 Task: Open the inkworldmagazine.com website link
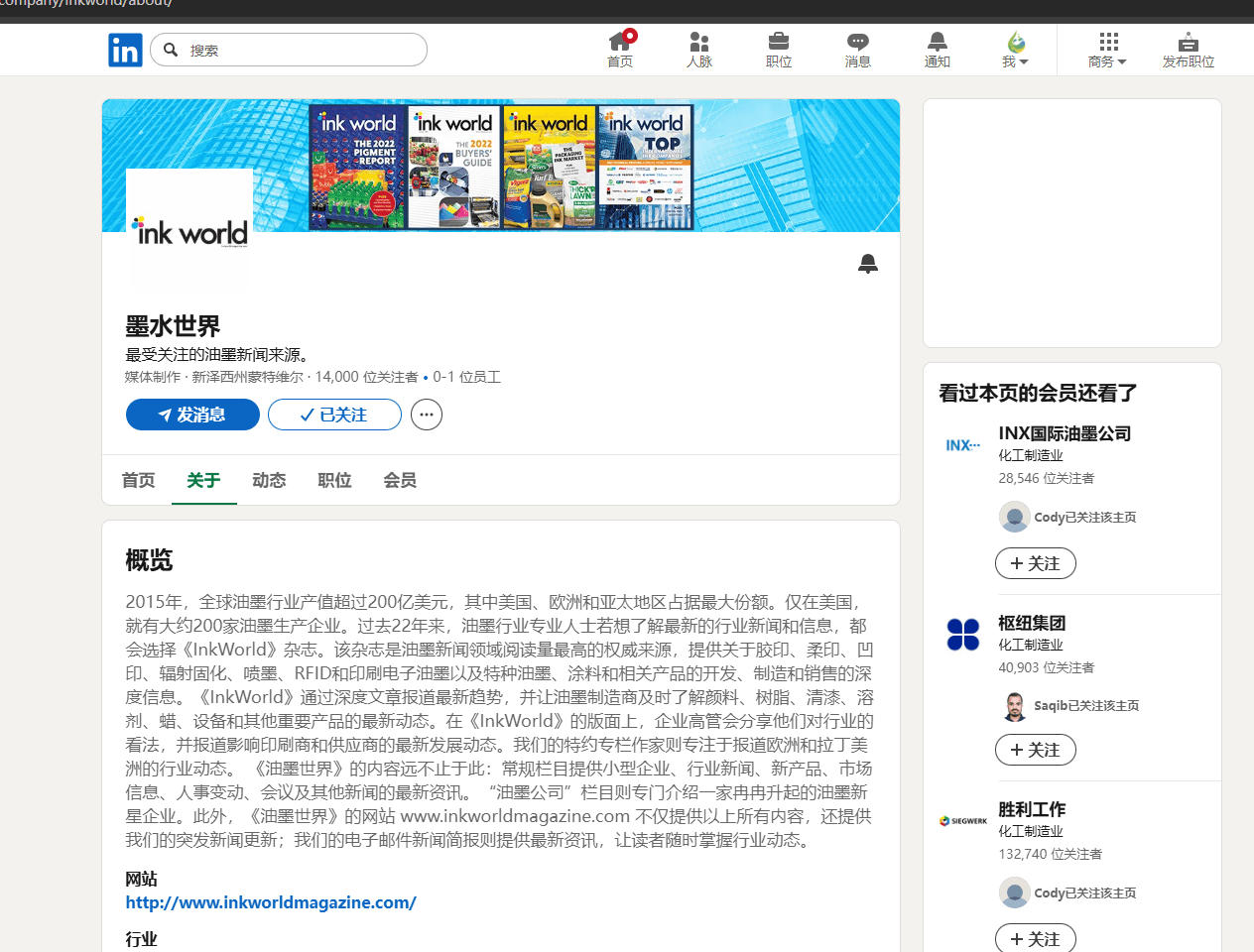(x=271, y=902)
